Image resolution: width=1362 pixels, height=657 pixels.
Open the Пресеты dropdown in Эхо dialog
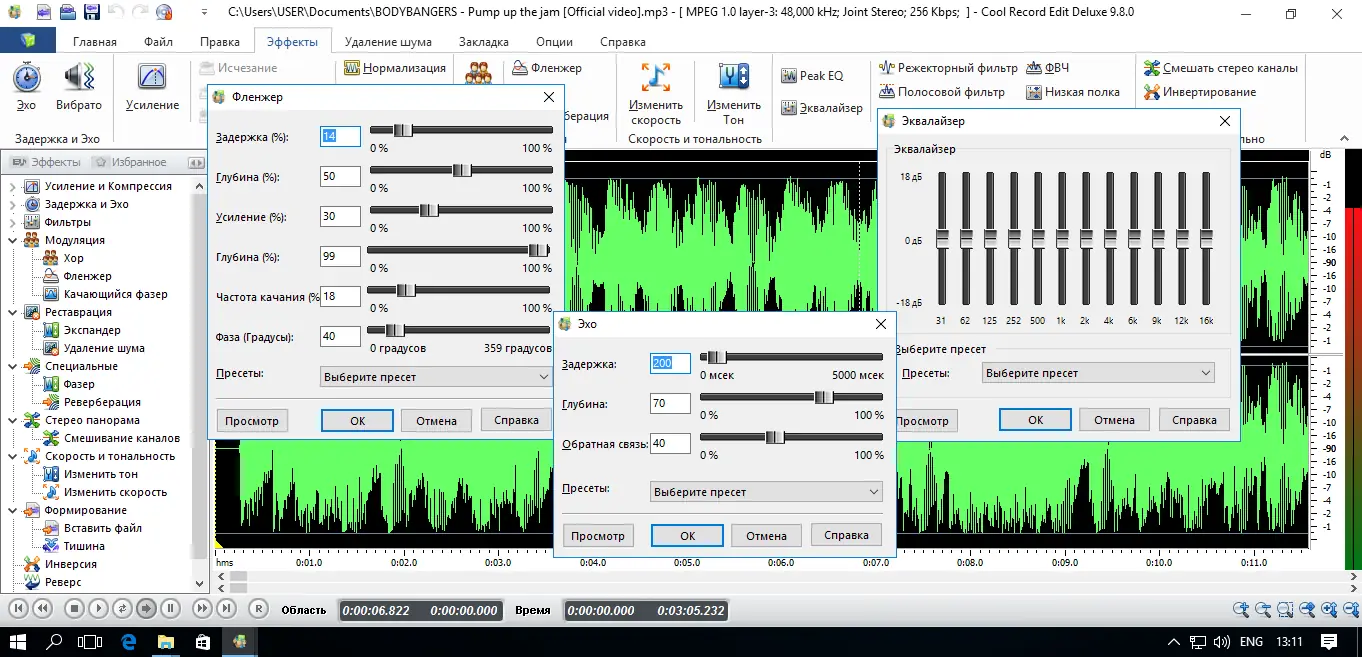click(x=767, y=492)
